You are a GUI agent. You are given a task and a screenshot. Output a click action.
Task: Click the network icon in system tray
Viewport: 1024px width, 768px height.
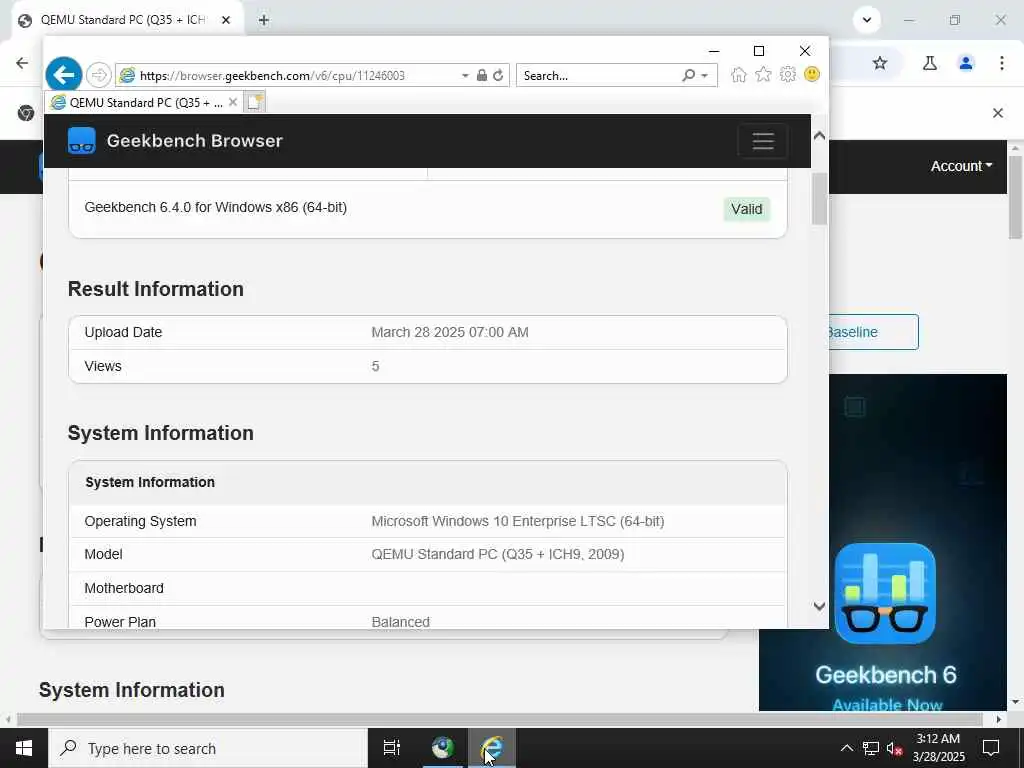click(871, 748)
